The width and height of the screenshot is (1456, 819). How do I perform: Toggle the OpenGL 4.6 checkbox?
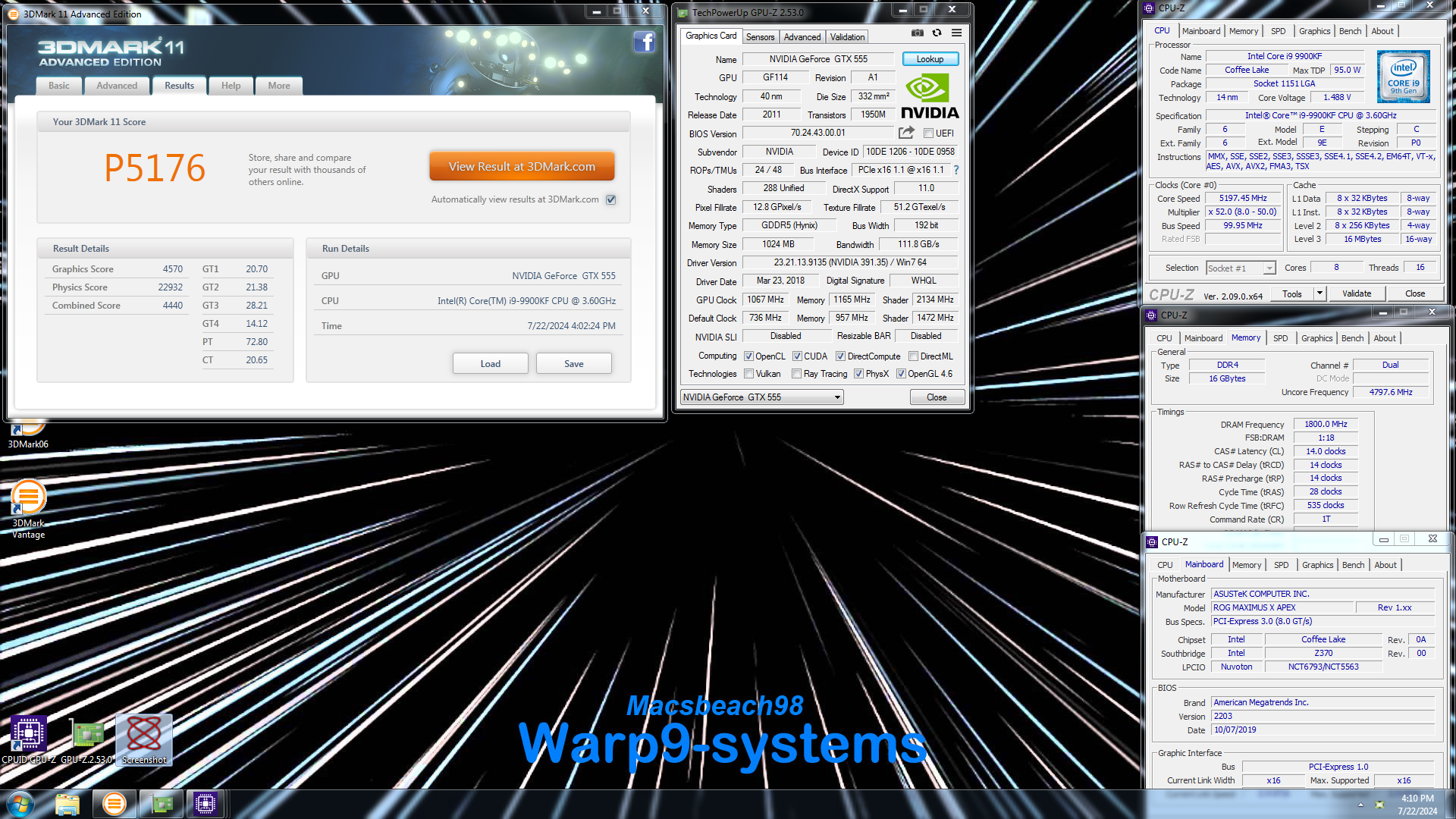(x=901, y=374)
